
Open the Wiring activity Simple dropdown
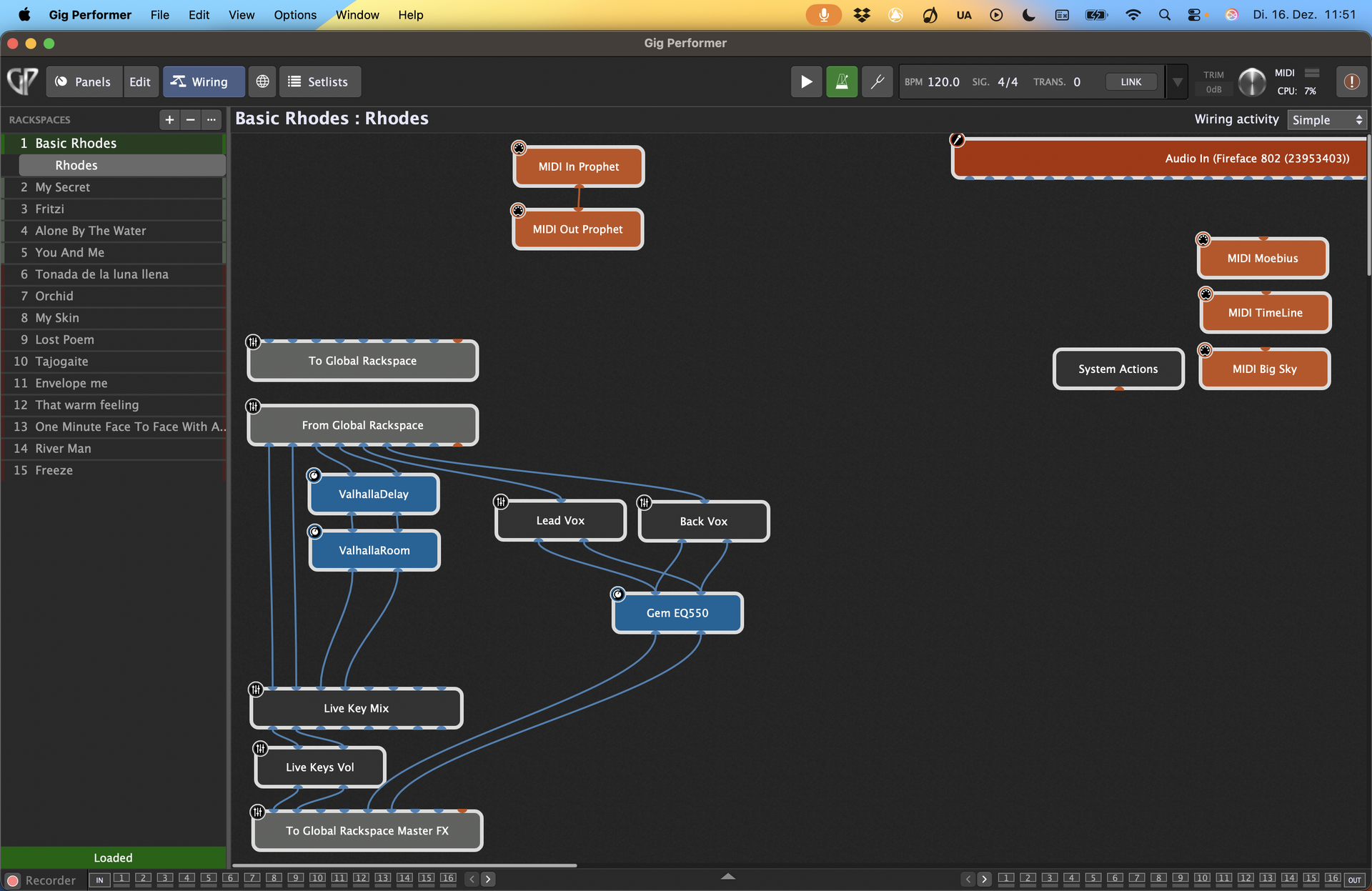[x=1326, y=119]
